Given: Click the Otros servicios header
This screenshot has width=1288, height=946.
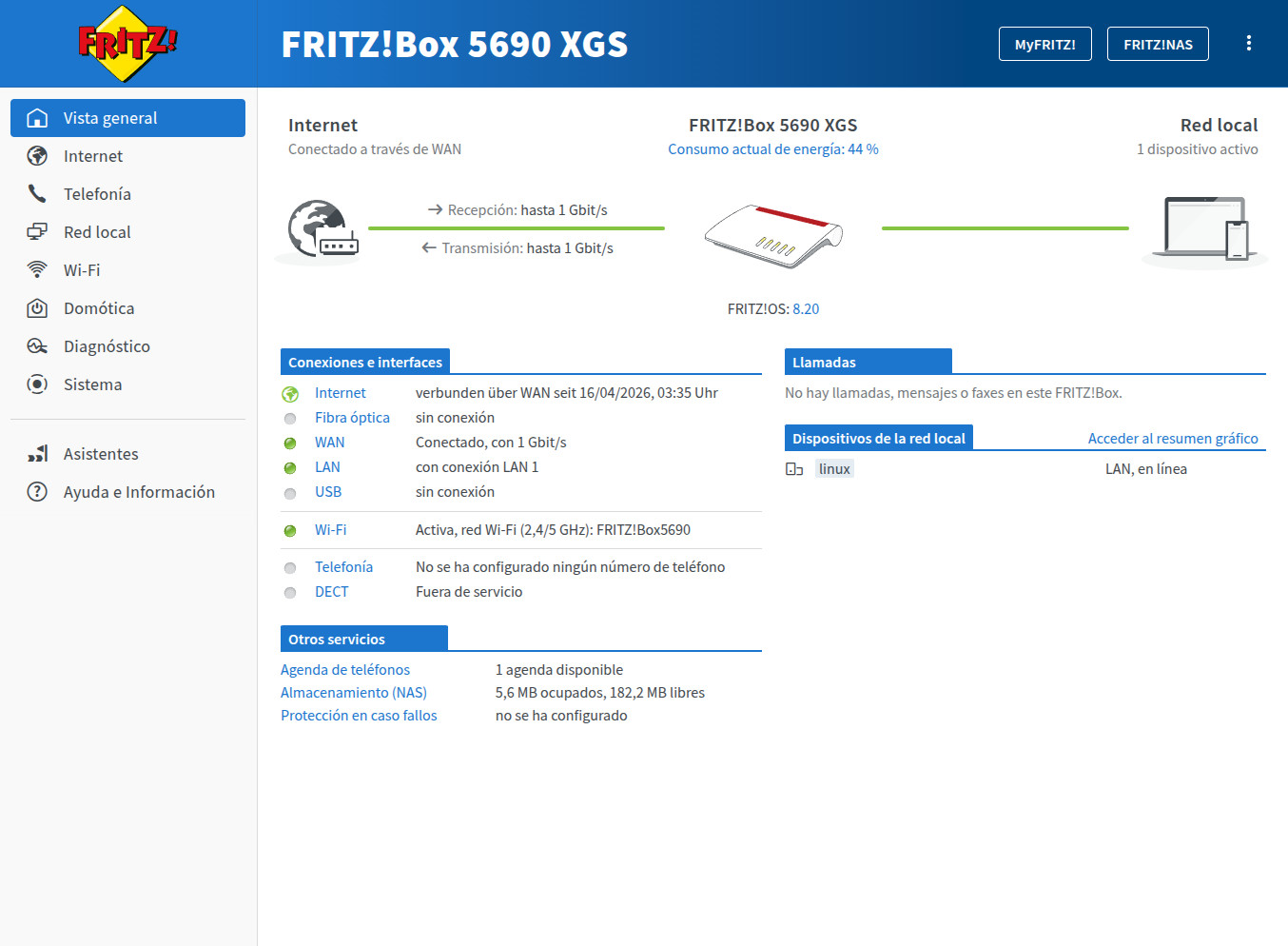Looking at the screenshot, I should click(x=364, y=639).
